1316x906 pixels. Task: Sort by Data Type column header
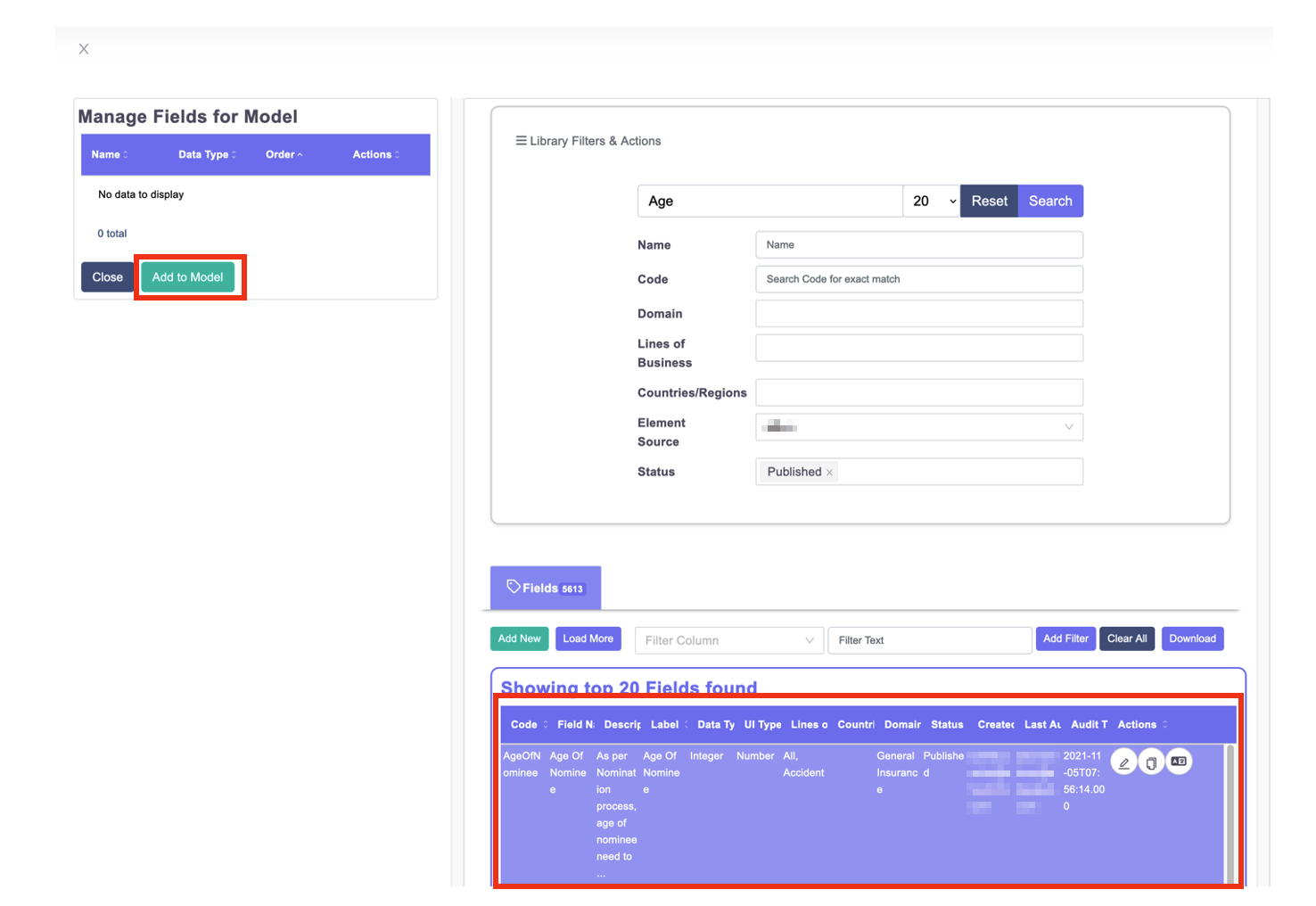click(x=207, y=154)
